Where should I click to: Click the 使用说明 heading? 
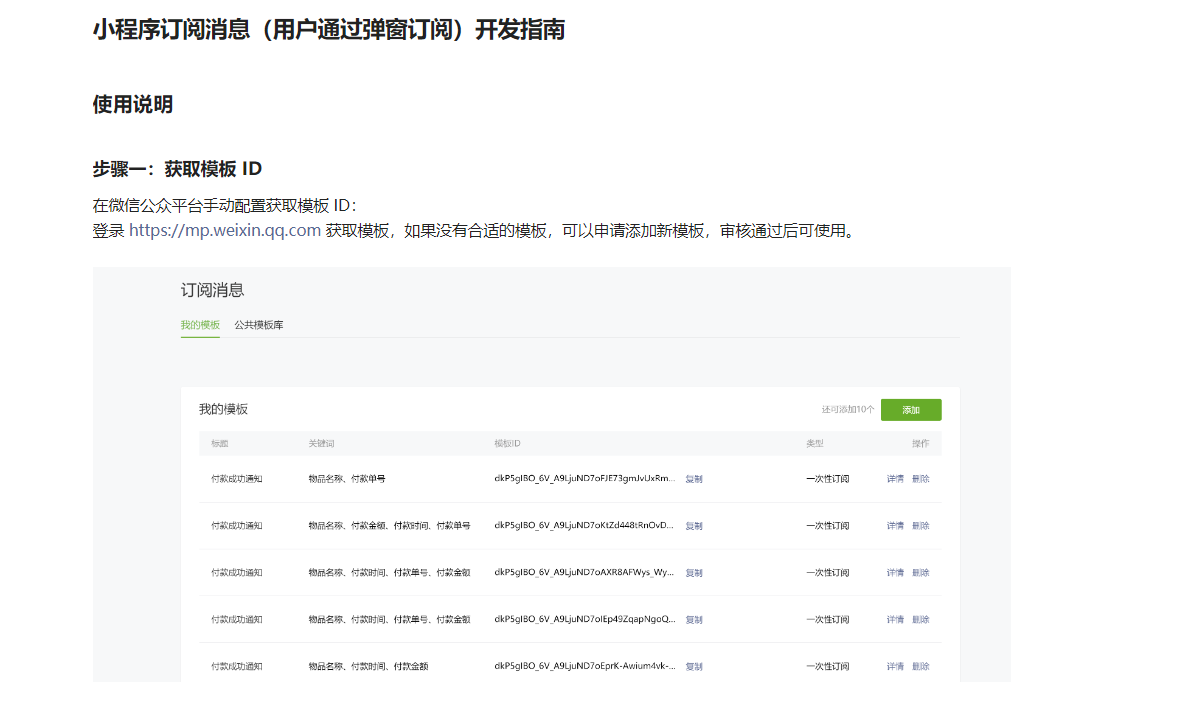pos(133,104)
